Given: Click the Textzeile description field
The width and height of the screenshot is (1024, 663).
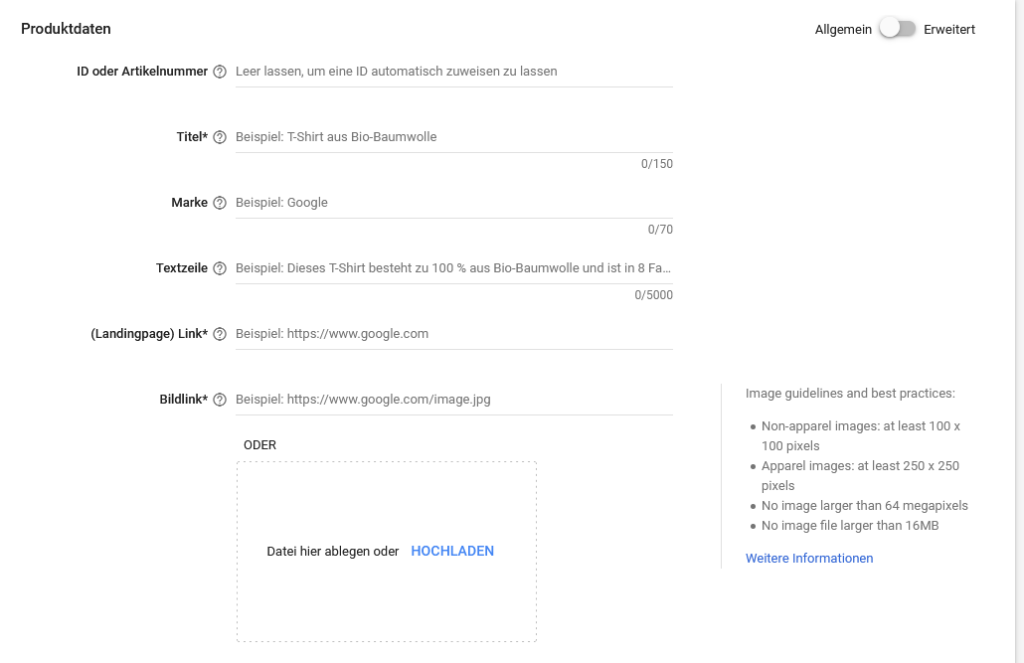Looking at the screenshot, I should (x=454, y=268).
